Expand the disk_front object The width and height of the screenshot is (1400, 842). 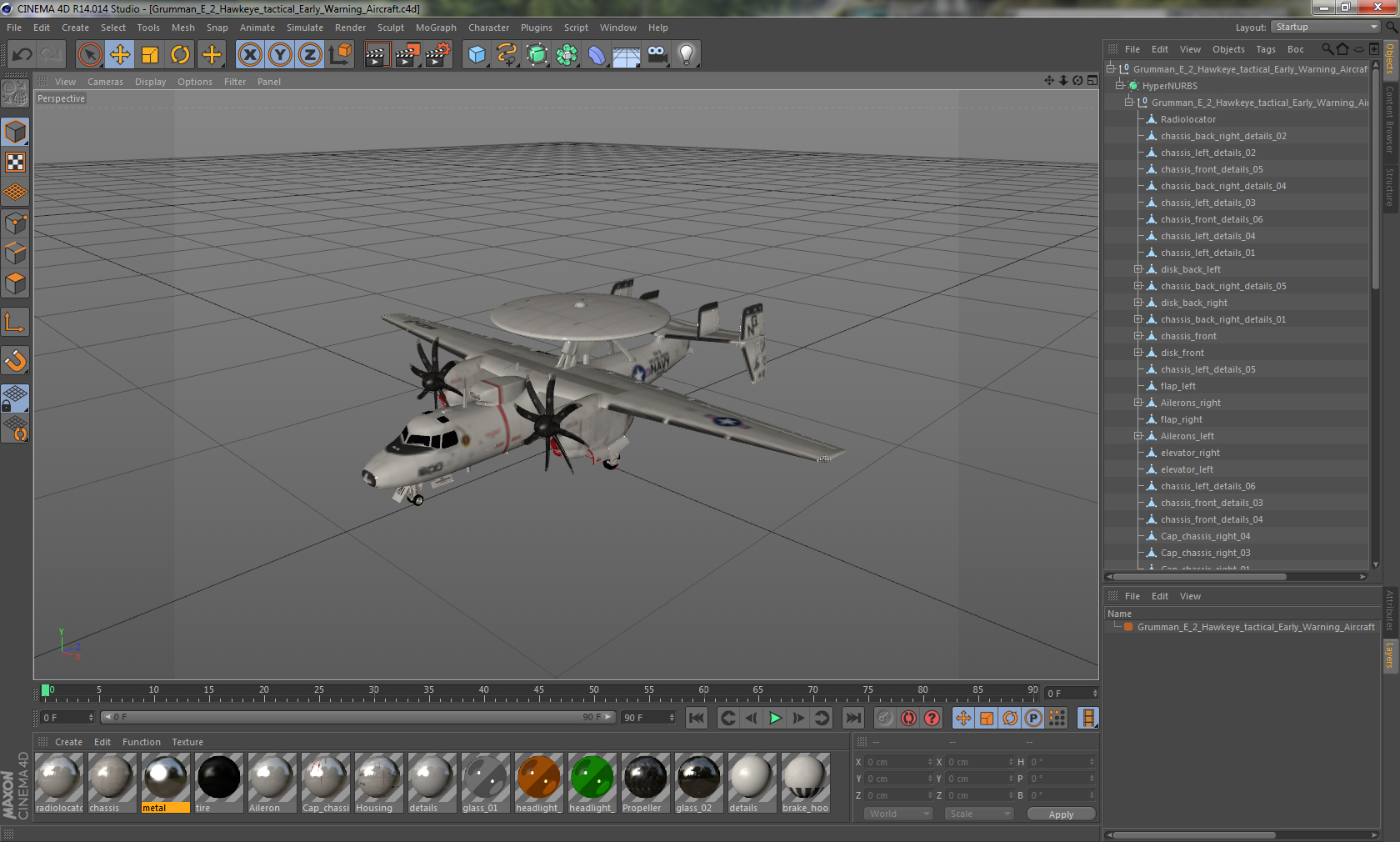[x=1138, y=353]
